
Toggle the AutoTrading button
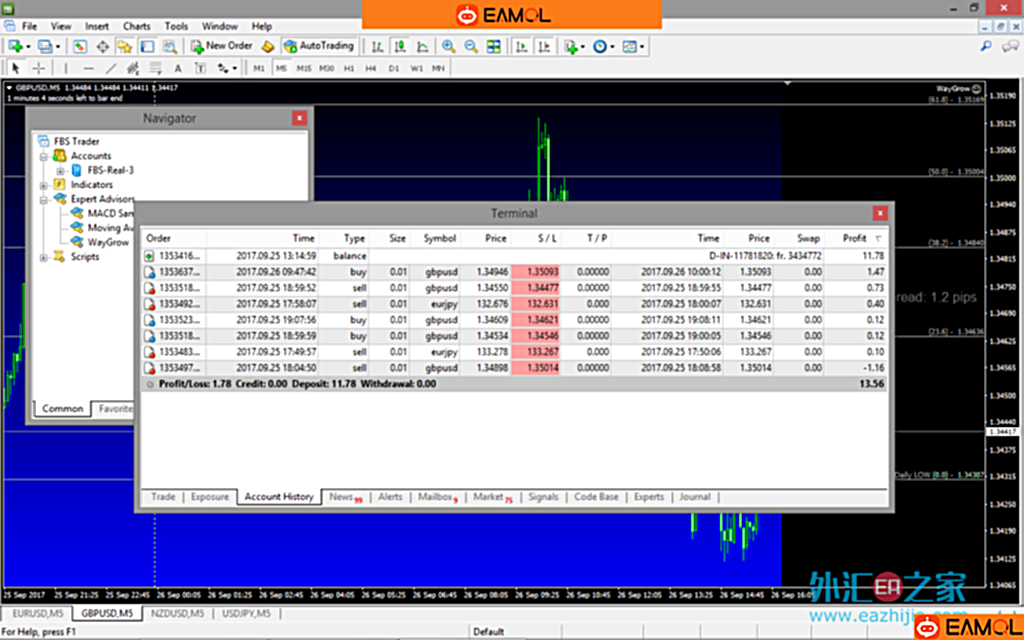point(318,46)
